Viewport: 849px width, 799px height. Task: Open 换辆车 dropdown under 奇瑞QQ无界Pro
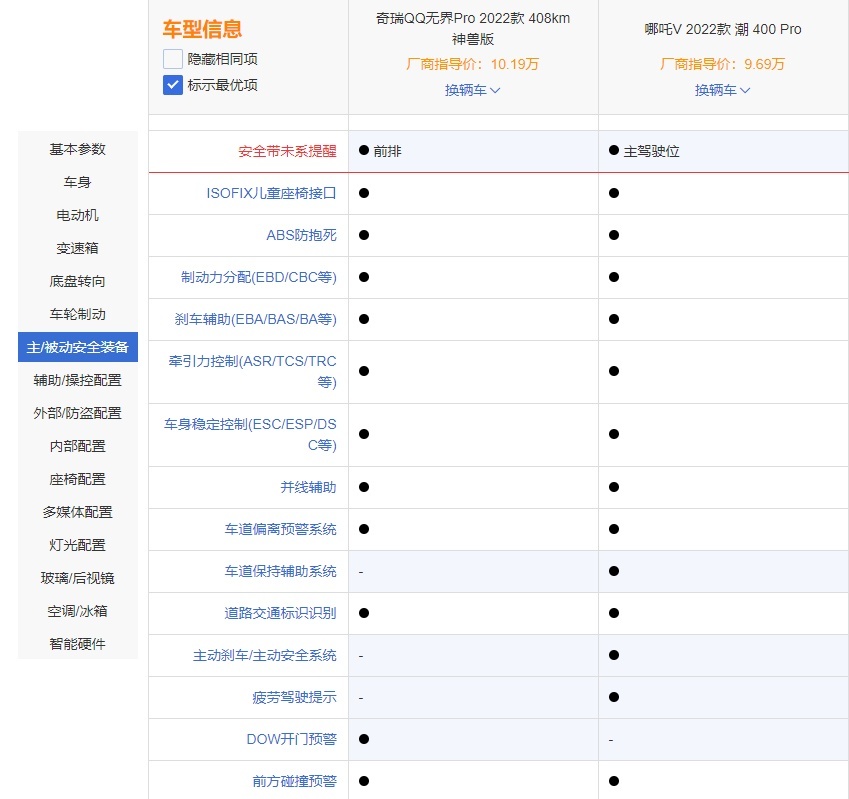tap(473, 90)
